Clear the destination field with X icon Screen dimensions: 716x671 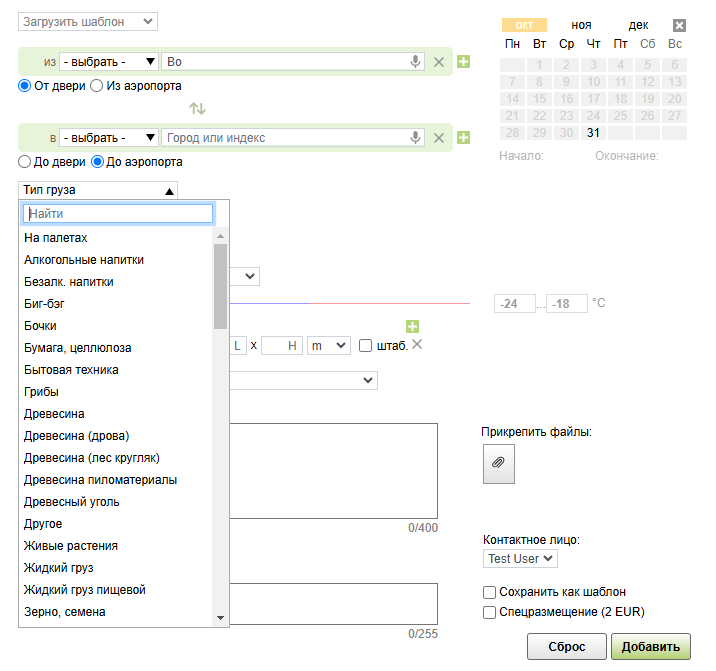click(x=438, y=138)
